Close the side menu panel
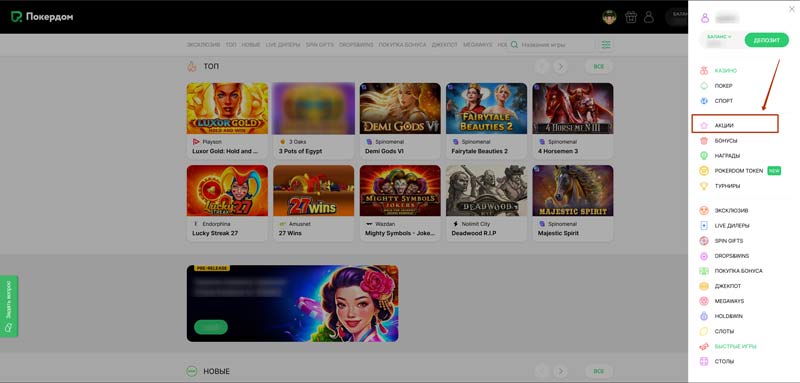 point(792,9)
